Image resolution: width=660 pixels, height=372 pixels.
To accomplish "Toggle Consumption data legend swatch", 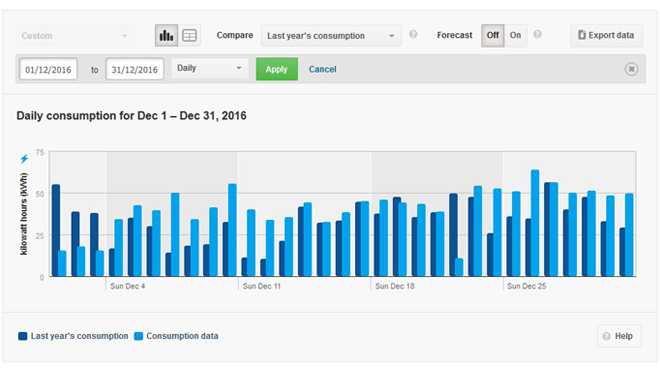I will click(138, 336).
